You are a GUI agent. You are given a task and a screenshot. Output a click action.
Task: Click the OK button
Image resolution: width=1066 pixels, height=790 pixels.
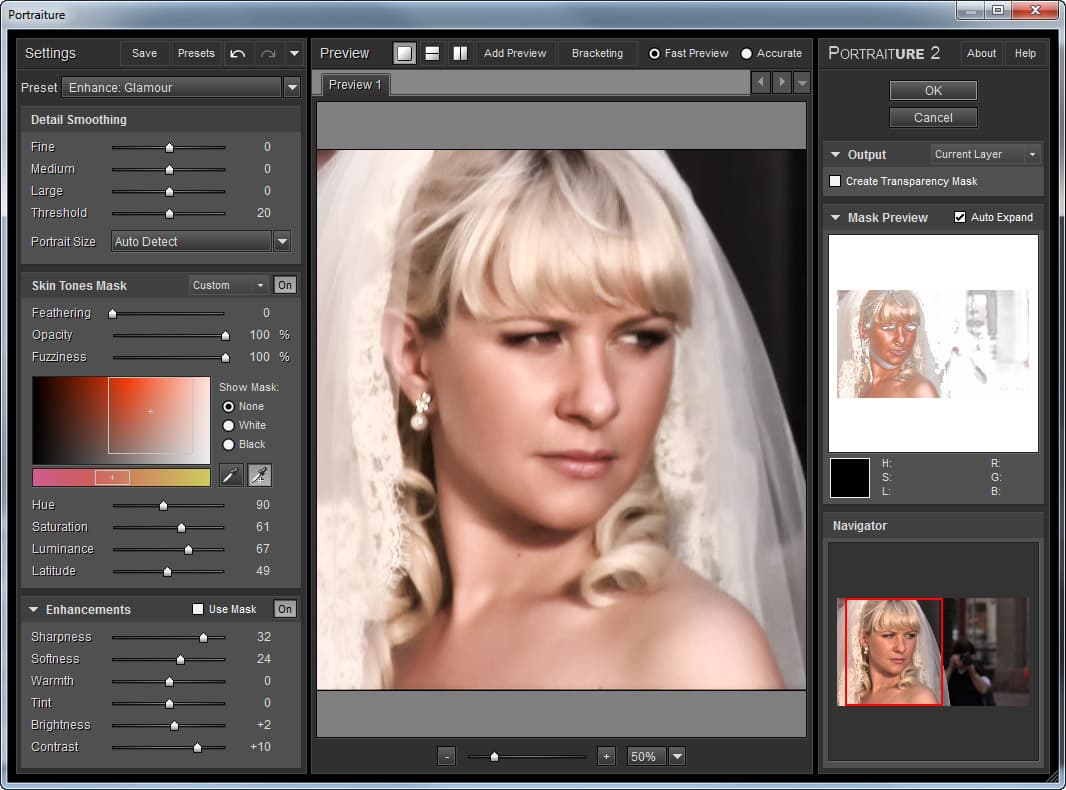pos(933,90)
